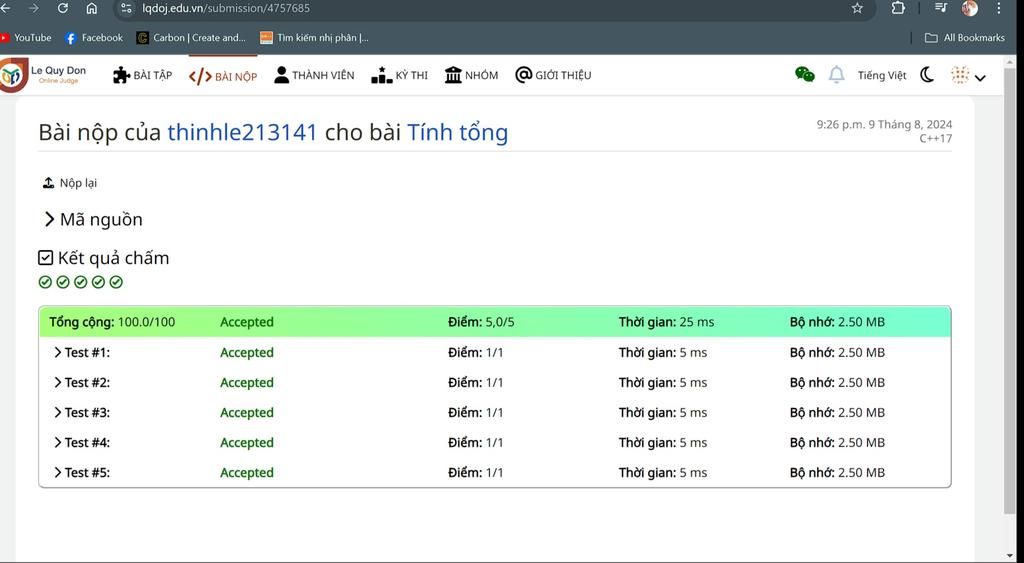
Task: Open Chrome three-dot menu
Action: (x=999, y=8)
